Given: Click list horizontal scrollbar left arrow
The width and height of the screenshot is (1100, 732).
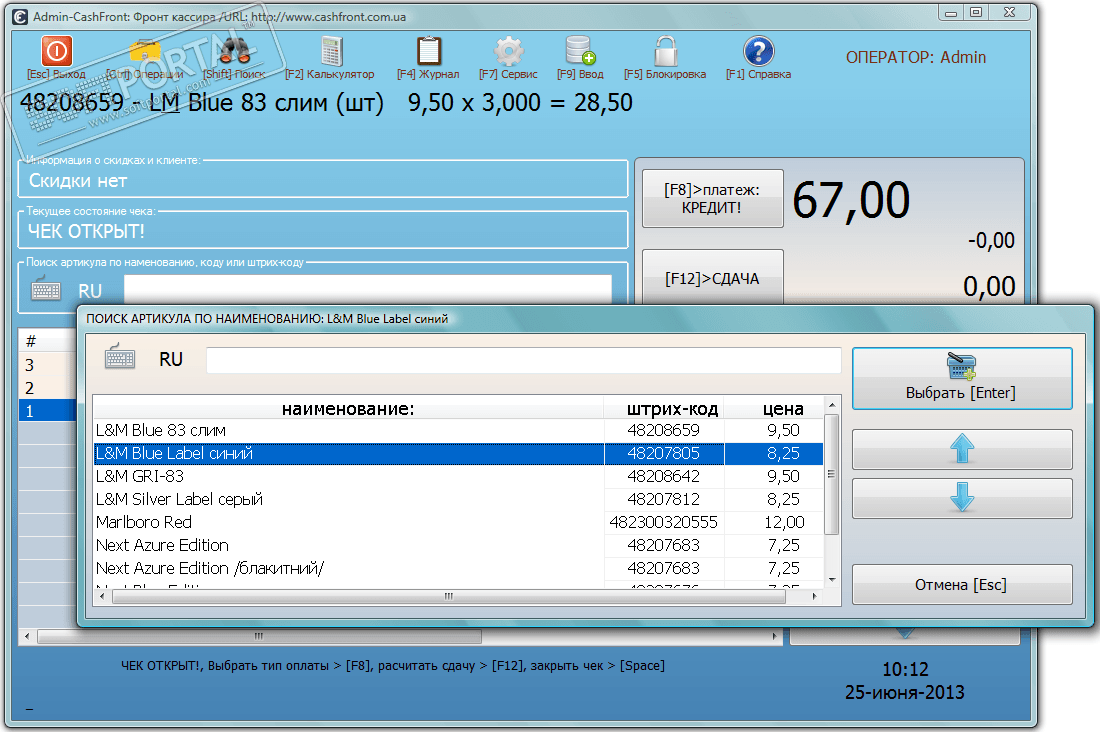Looking at the screenshot, I should (102, 597).
